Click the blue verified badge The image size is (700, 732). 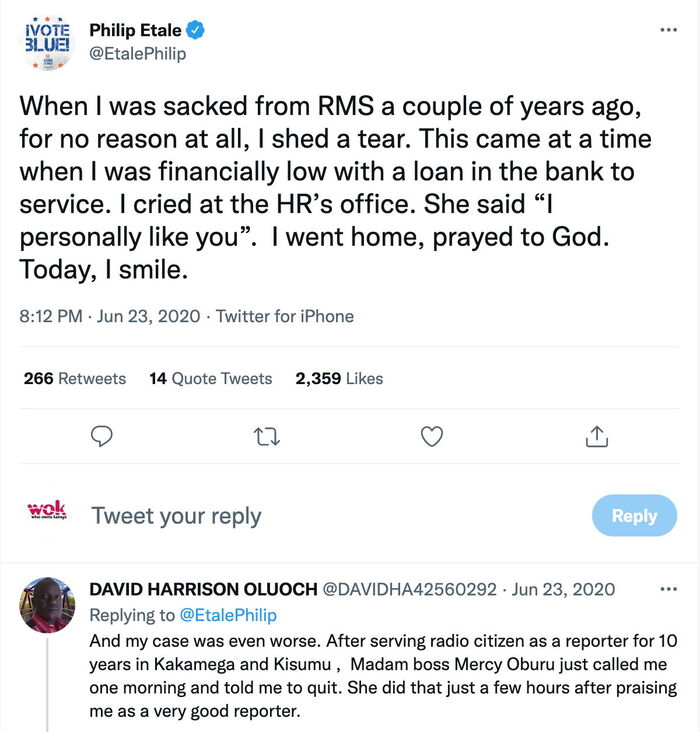197,31
